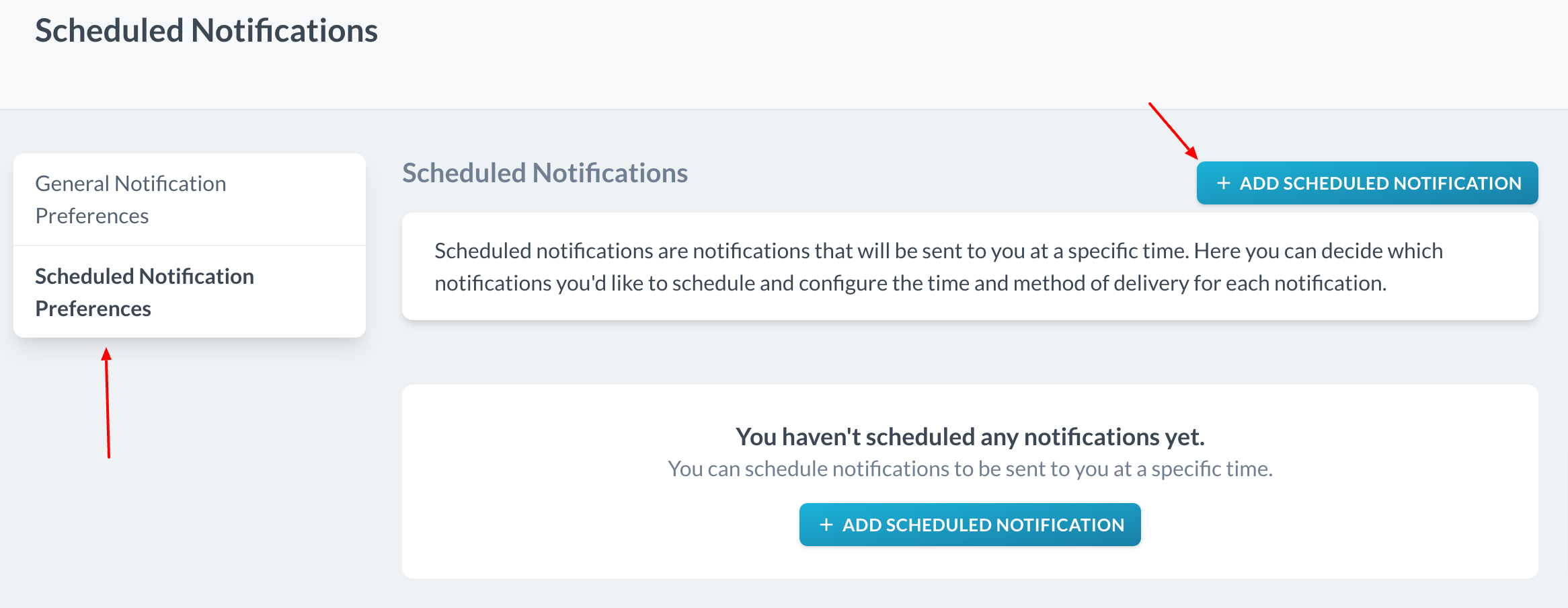Click button label text in centered blue button
Screen dimensions: 1568x608
[983, 525]
